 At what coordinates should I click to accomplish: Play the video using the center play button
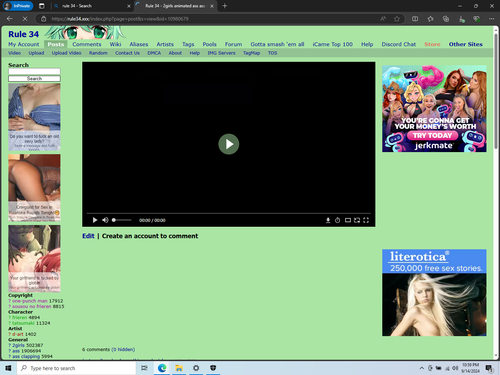coord(229,144)
